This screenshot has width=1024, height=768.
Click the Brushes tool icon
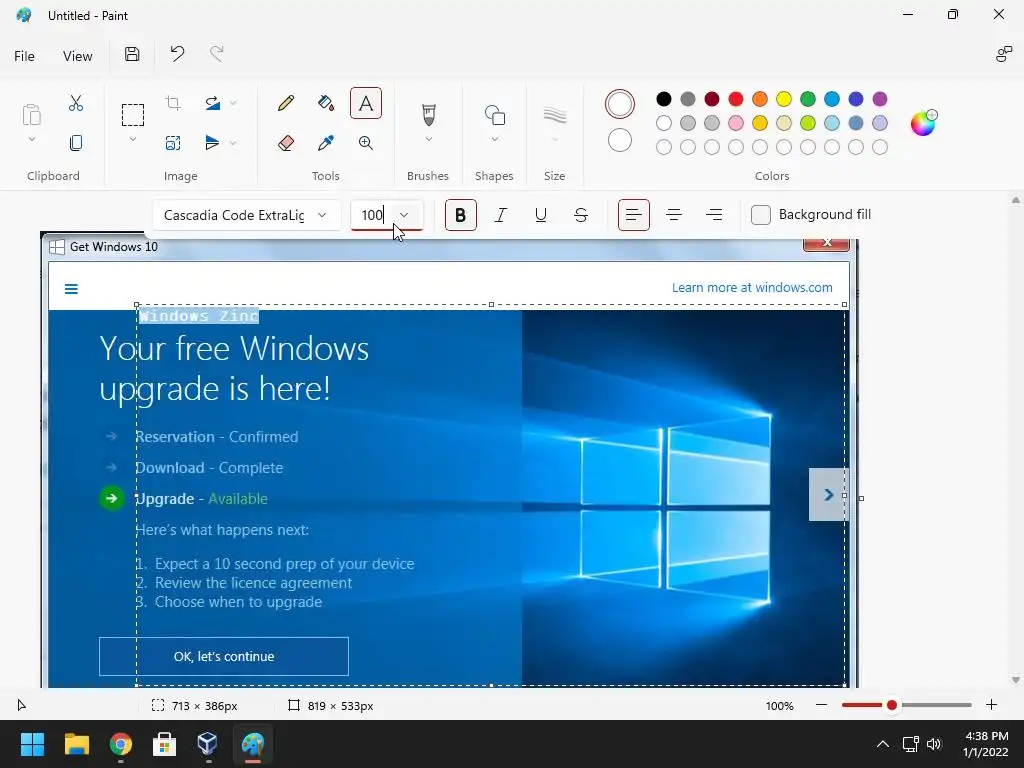(428, 115)
